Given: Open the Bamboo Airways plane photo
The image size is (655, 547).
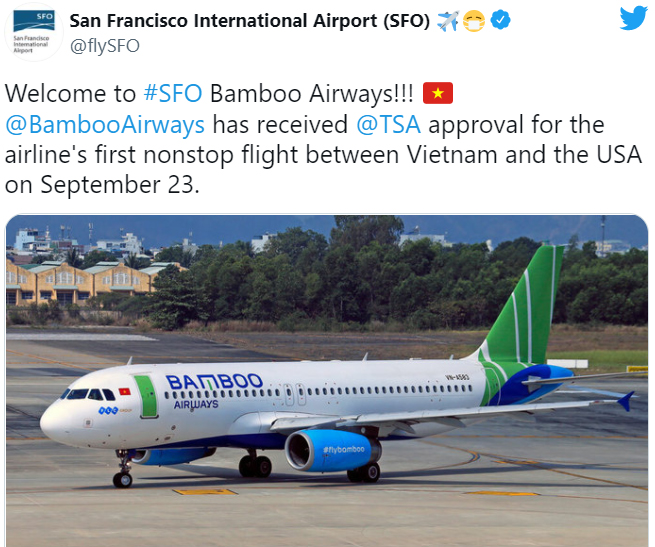Looking at the screenshot, I should point(327,381).
